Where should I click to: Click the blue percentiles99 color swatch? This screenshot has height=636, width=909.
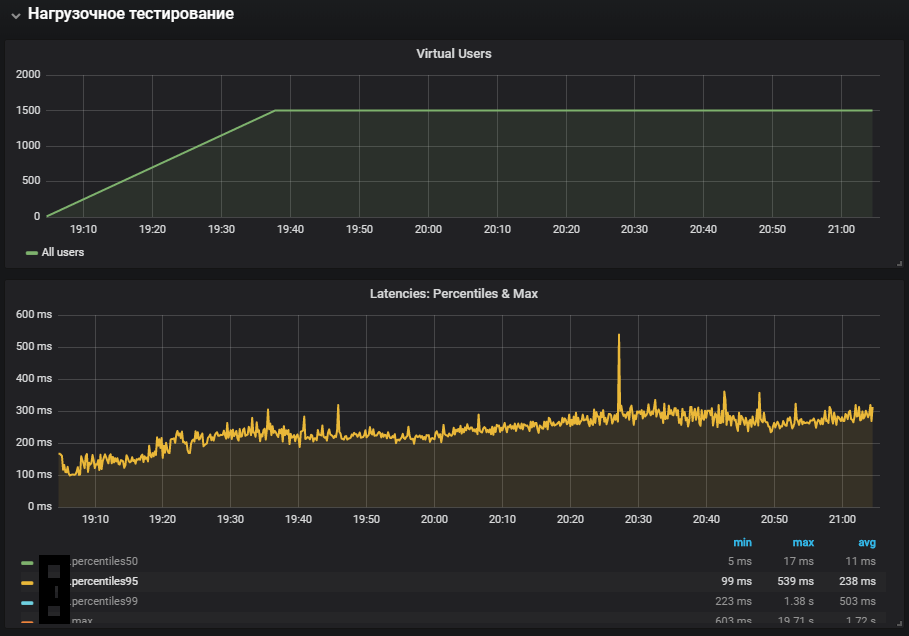[27, 603]
